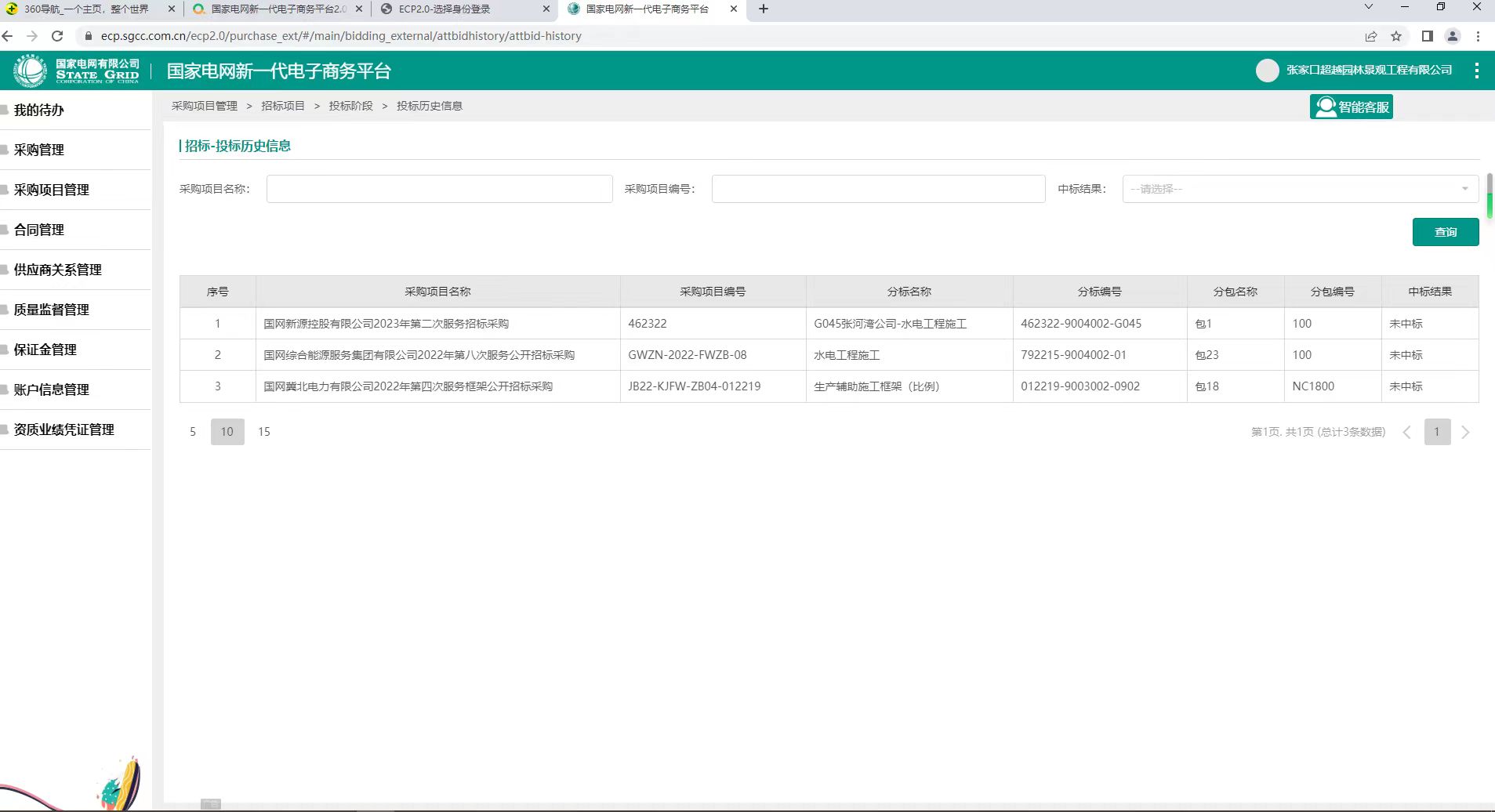Focus the 采购项目编号 text field
1495x812 pixels.
coord(878,189)
